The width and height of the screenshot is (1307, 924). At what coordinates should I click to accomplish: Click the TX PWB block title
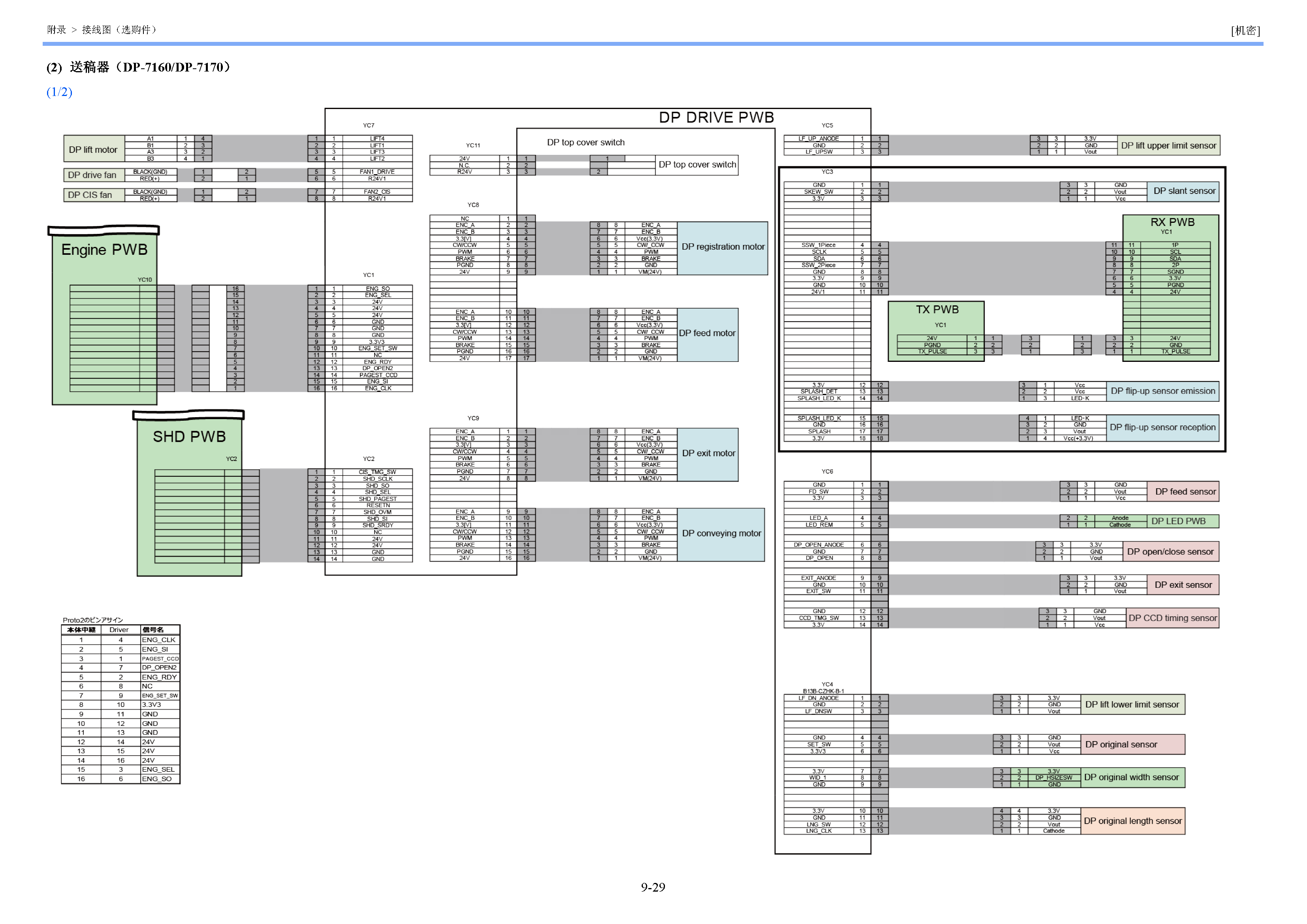coord(937,309)
